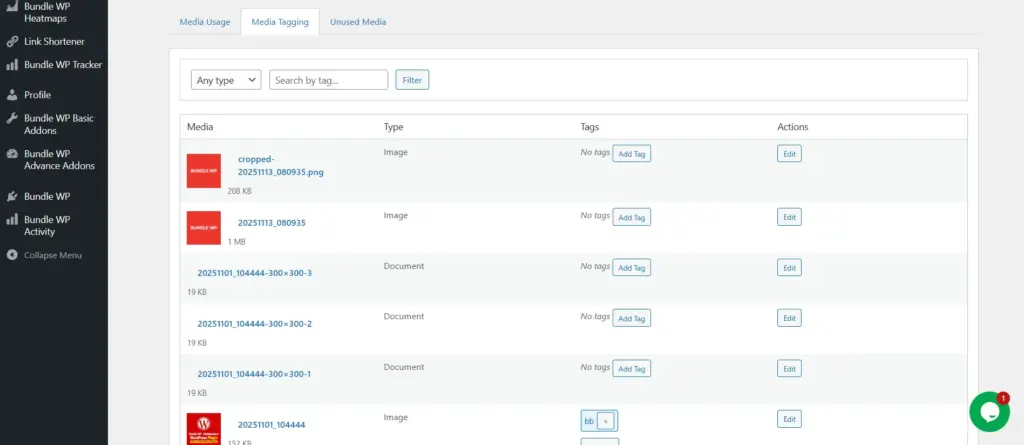1024x445 pixels.
Task: Edit the 20251101_104444-300×300-2 row
Action: [x=789, y=318]
